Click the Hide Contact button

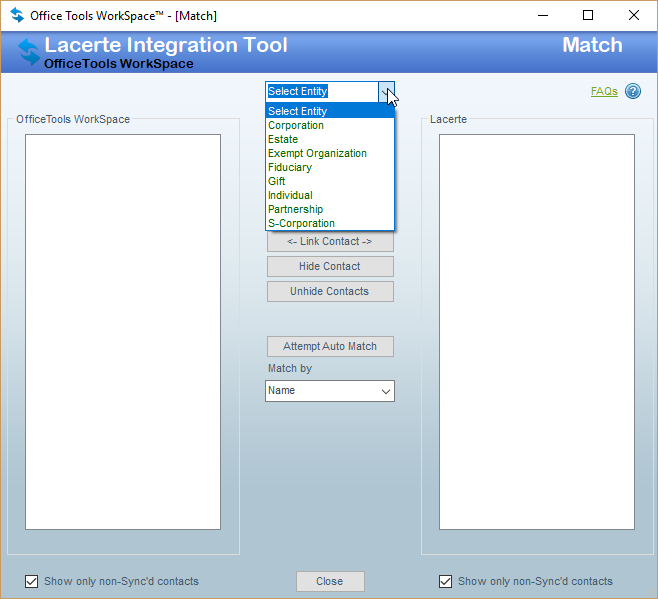[x=330, y=267]
